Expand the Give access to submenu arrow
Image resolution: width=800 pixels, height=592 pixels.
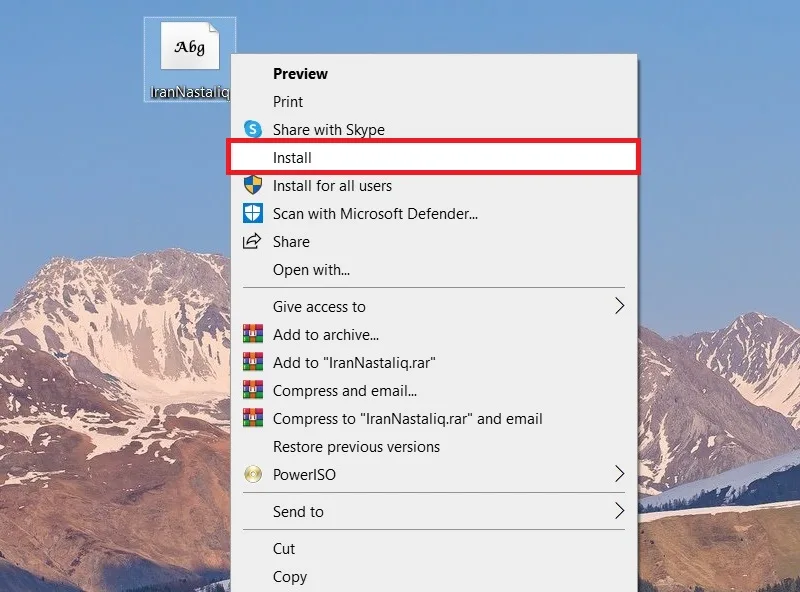619,306
